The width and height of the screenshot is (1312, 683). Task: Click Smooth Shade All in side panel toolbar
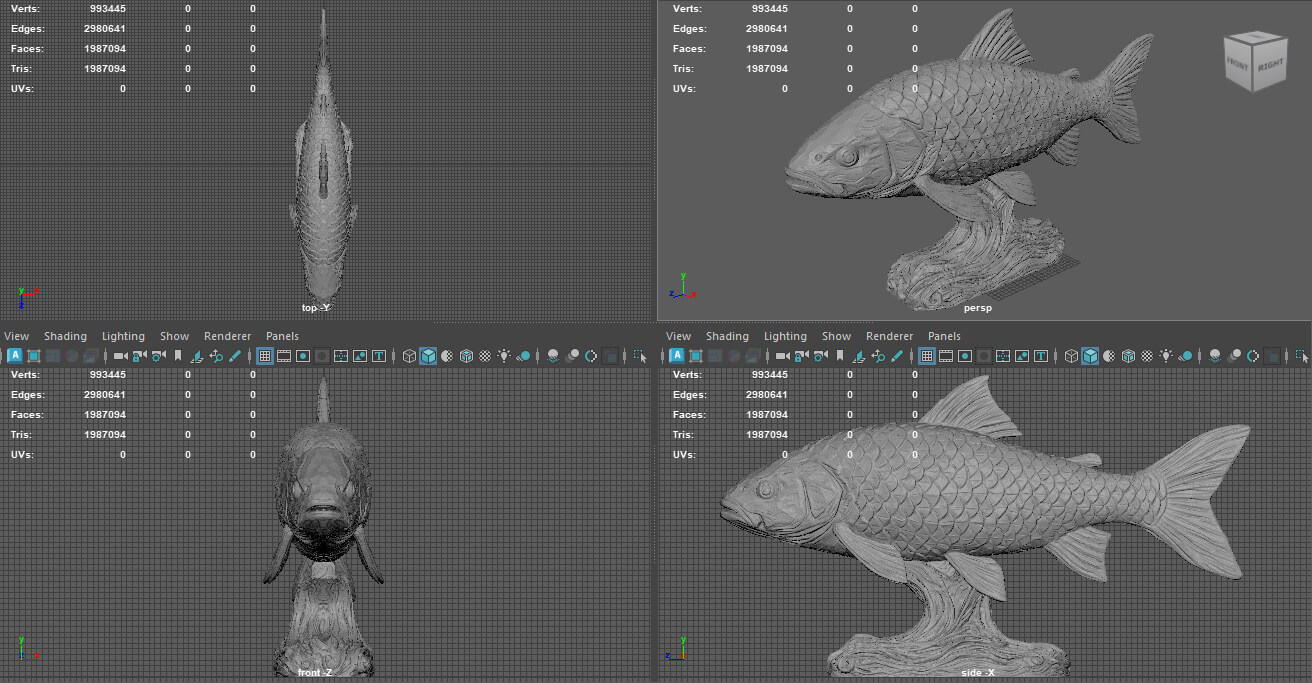(x=1090, y=355)
